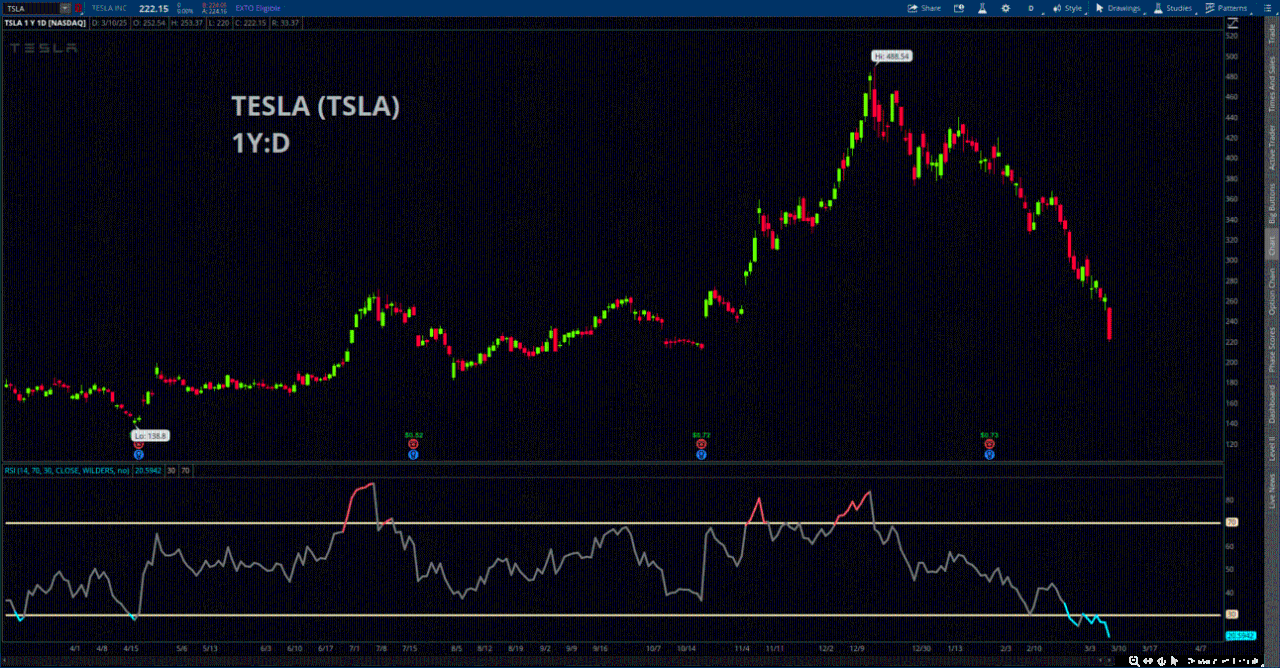
Task: Switch to the Times And Sales tab
Action: coord(1272,83)
